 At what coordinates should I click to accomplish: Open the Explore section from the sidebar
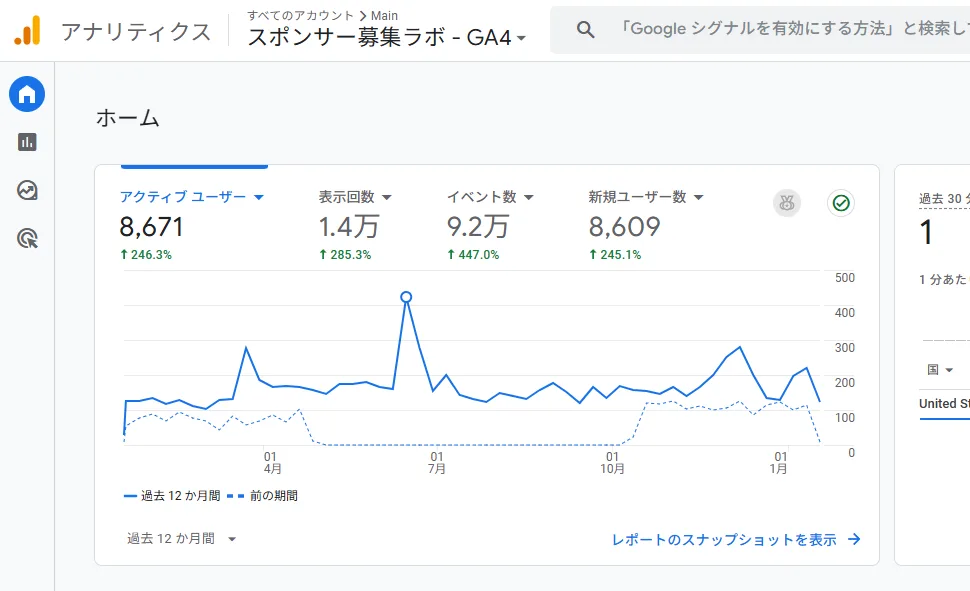point(26,189)
